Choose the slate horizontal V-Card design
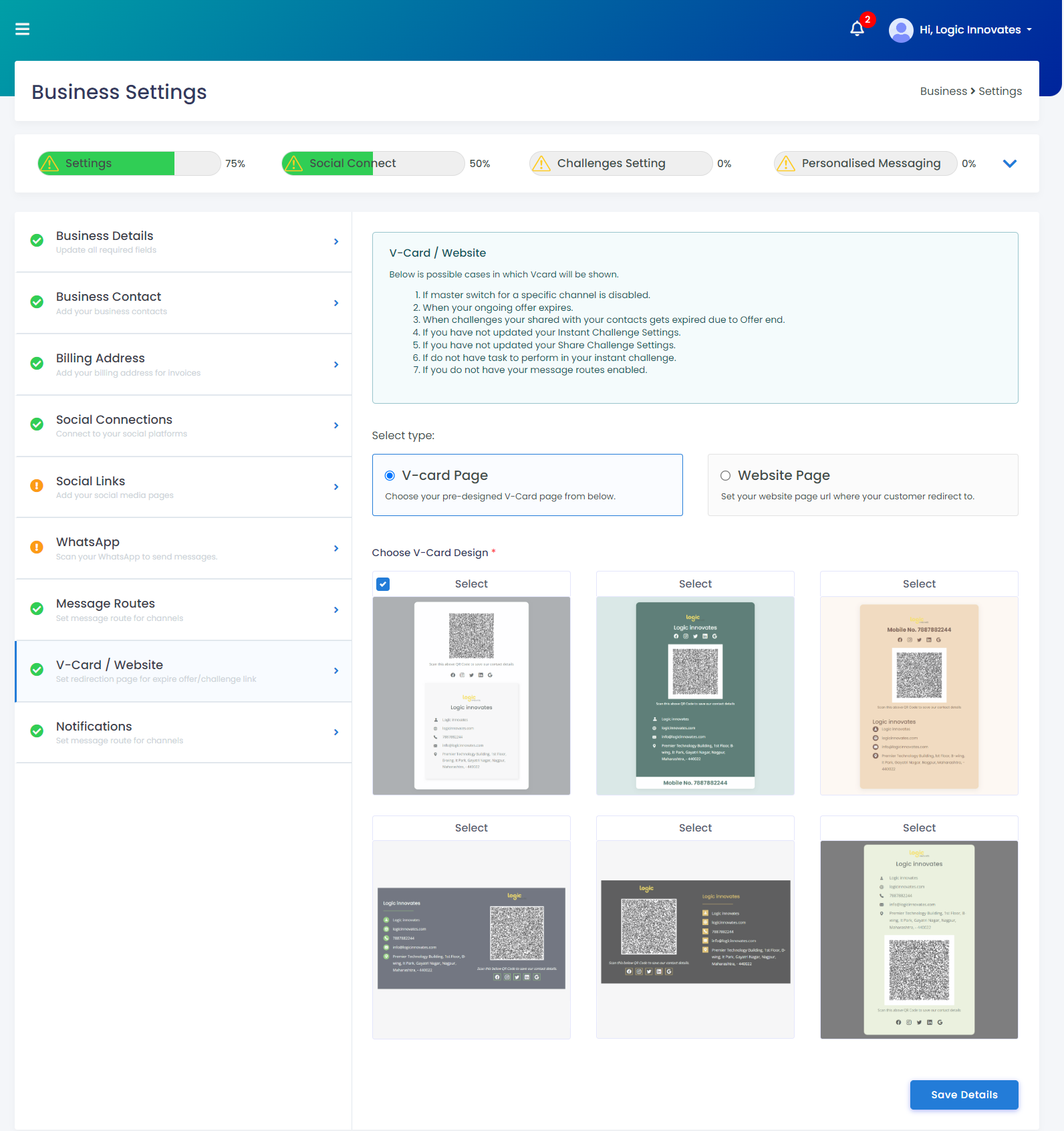This screenshot has width=1064, height=1131. coord(471,939)
